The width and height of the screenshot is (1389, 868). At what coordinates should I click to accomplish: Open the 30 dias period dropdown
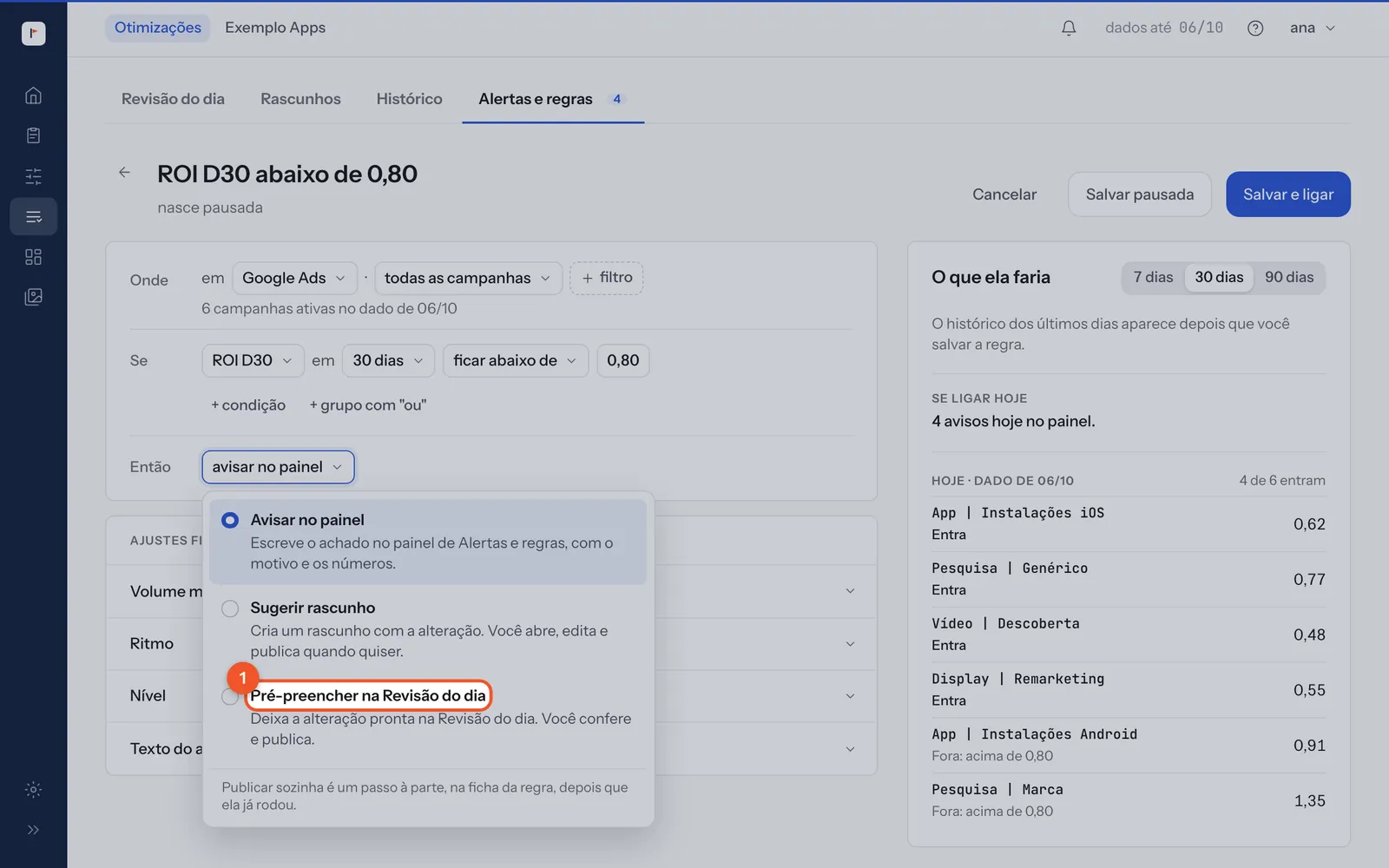pos(388,360)
